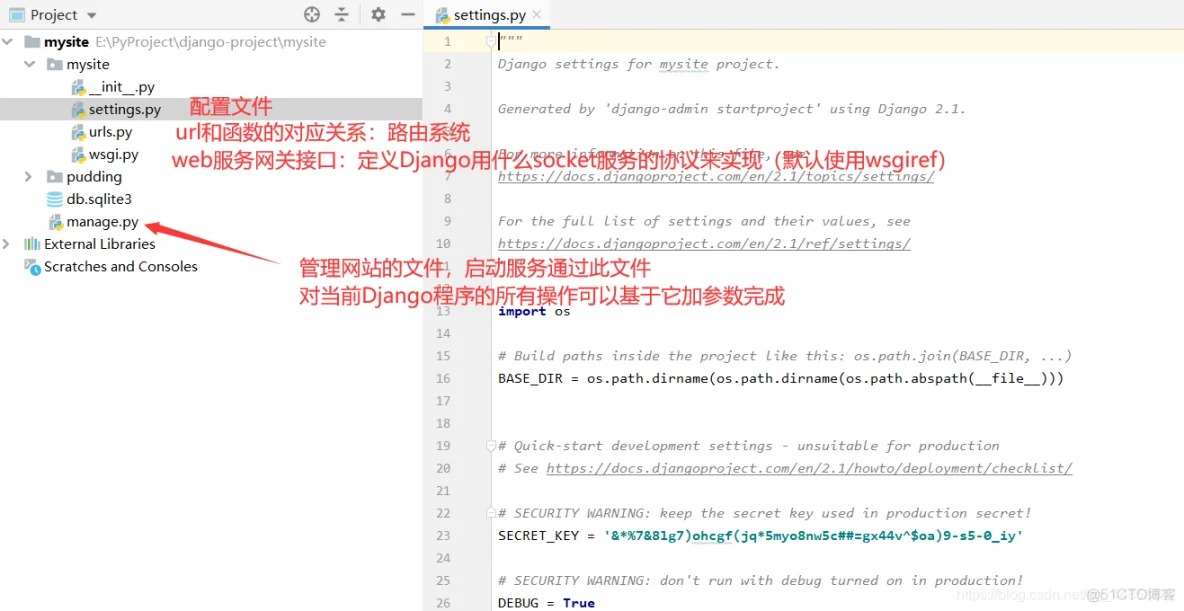Click the External Libraries bars icon

click(x=32, y=244)
